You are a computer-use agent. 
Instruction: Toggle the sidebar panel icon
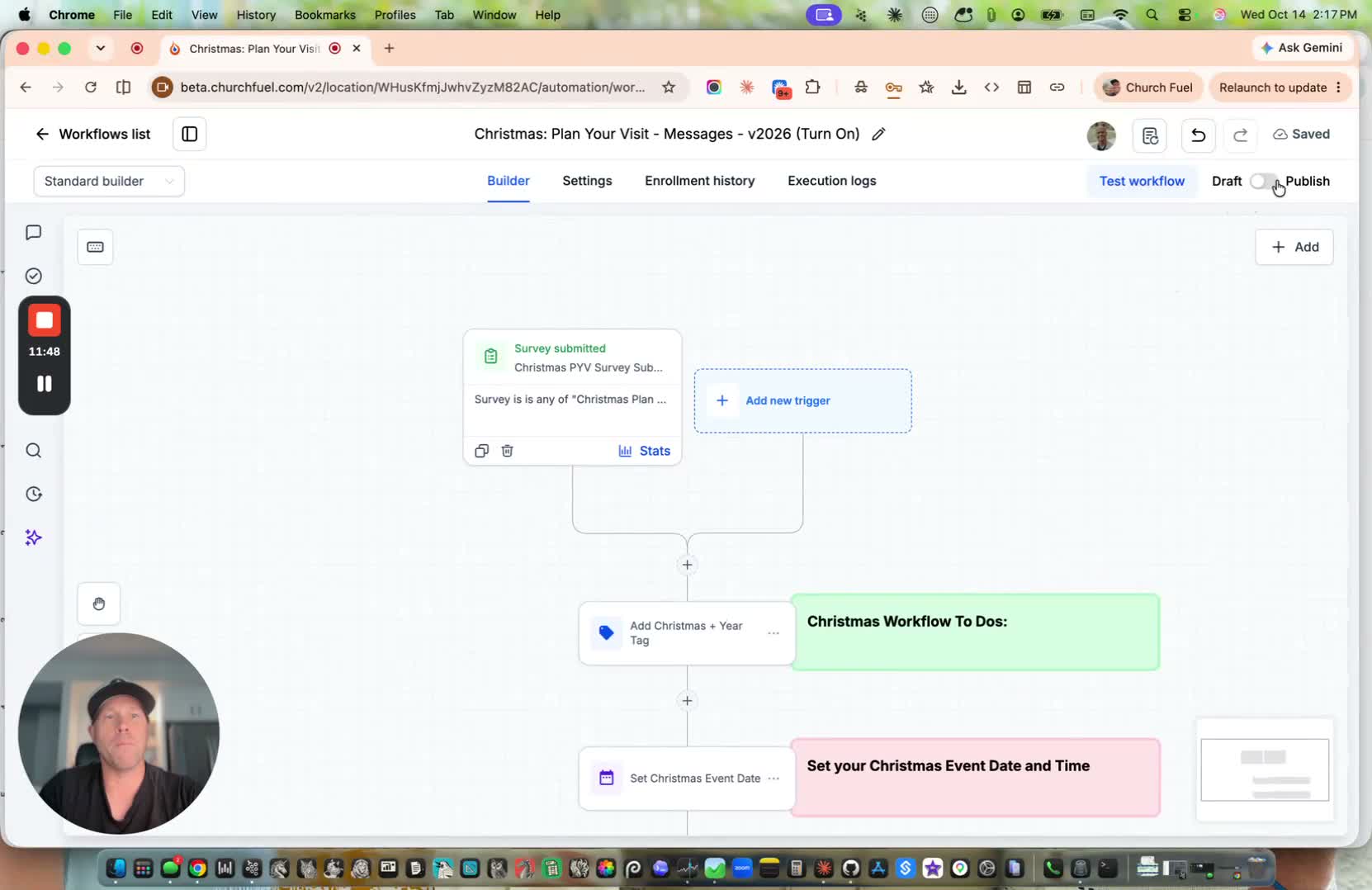click(x=189, y=134)
